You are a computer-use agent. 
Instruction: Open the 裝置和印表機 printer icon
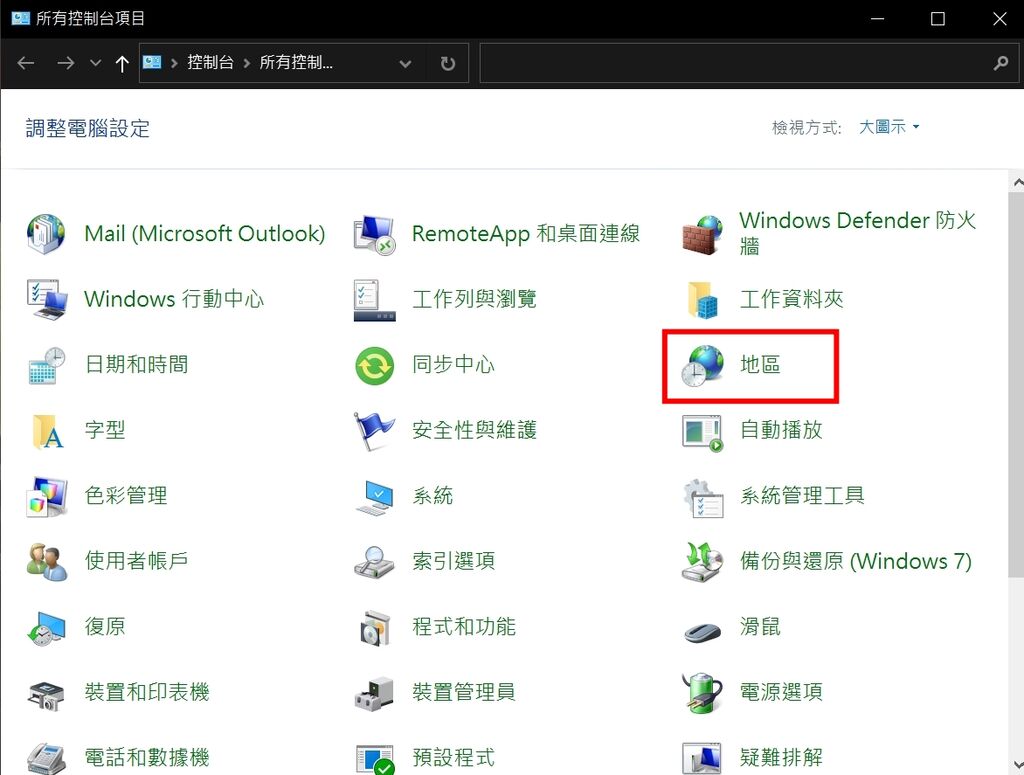tap(46, 695)
